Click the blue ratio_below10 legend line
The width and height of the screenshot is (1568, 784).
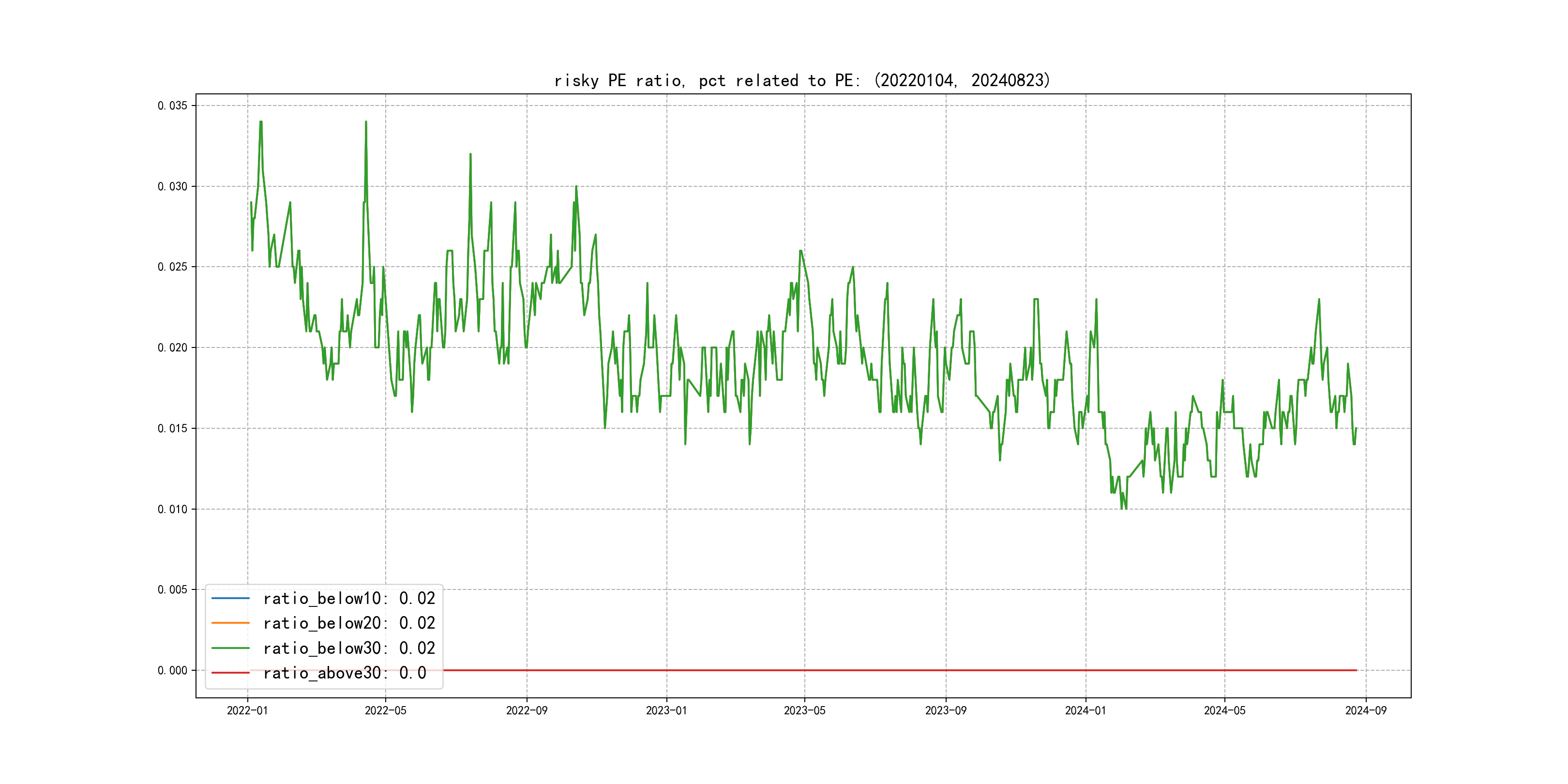tap(230, 598)
